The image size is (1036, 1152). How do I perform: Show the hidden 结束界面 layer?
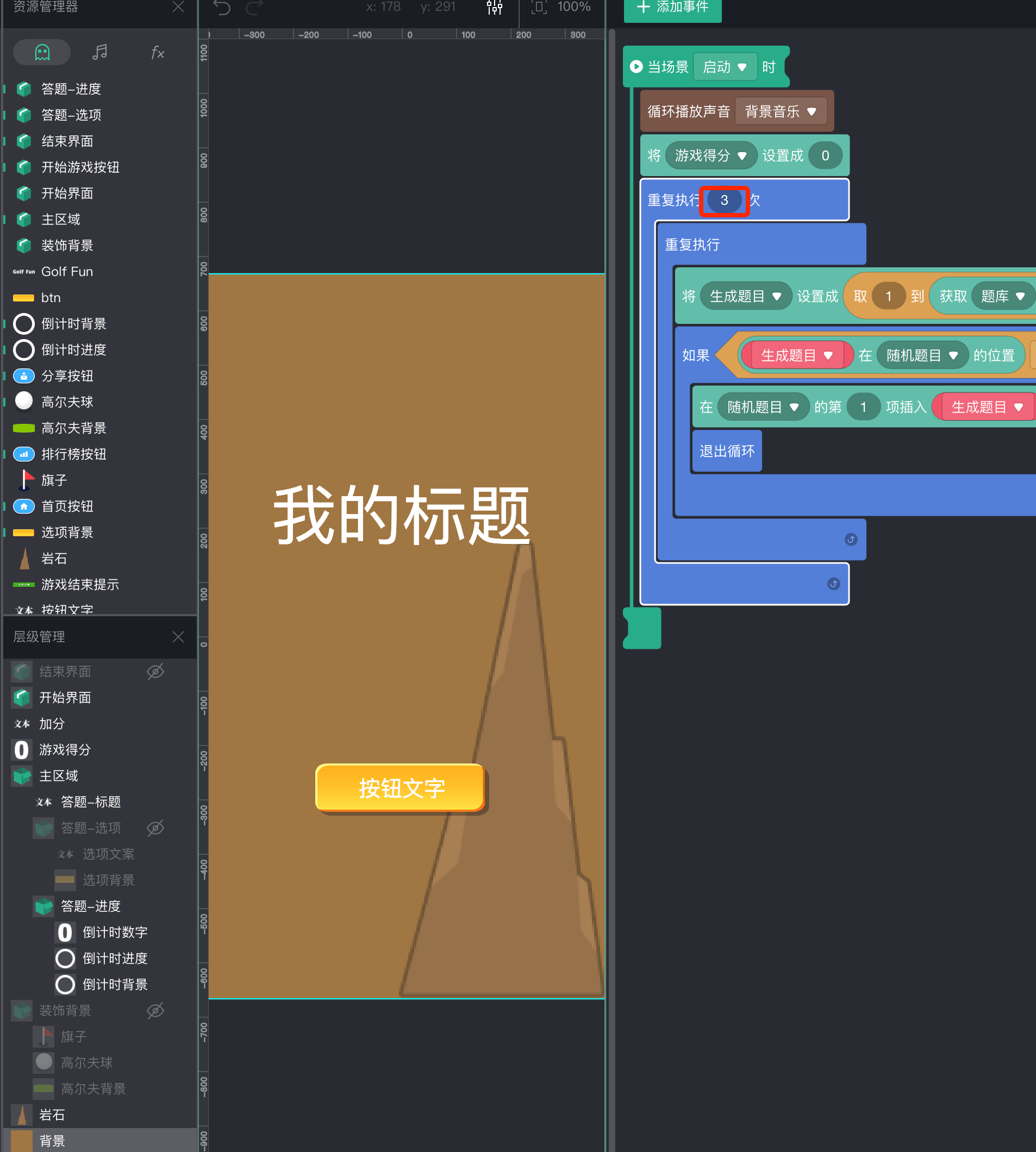155,672
